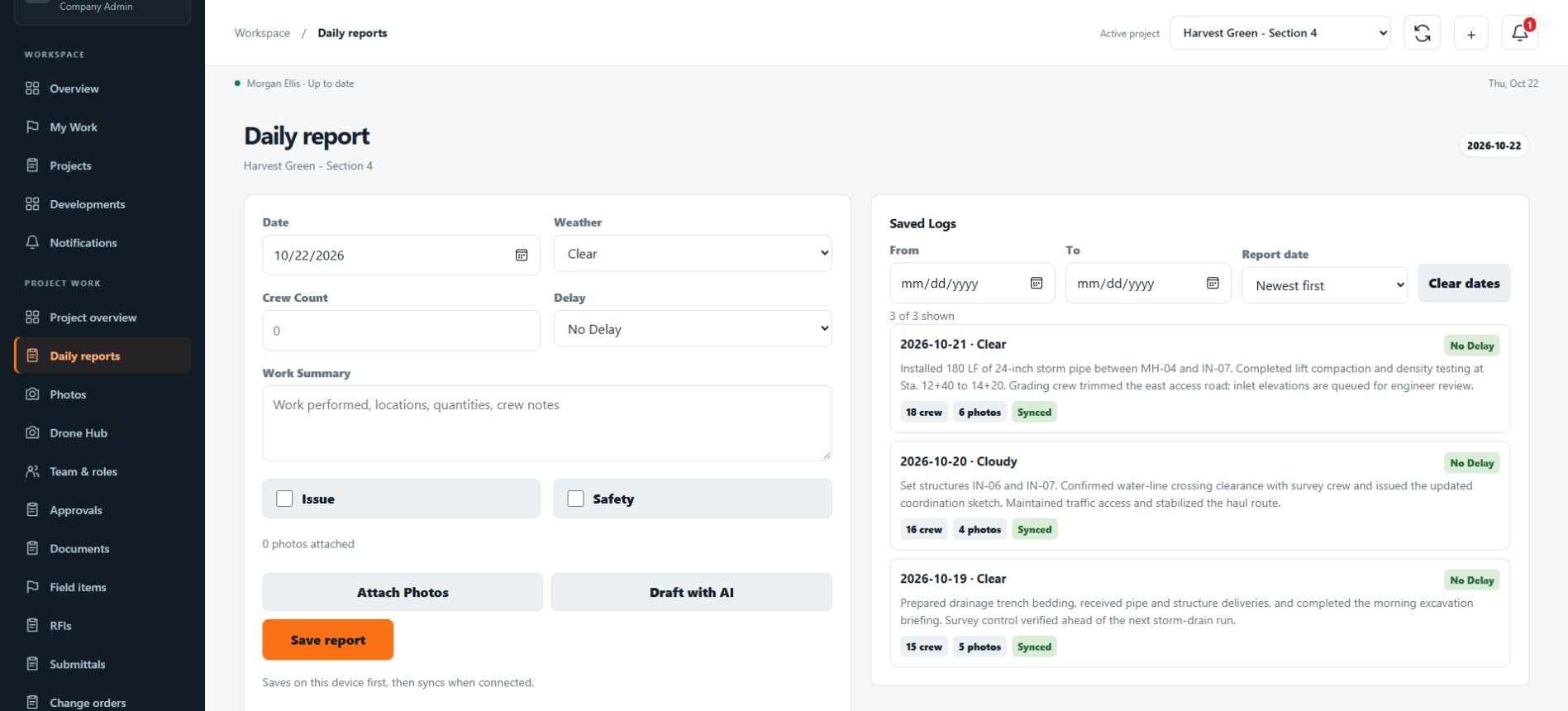Image resolution: width=1568 pixels, height=711 pixels.
Task: Click the Clear dates button
Action: pyautogui.click(x=1464, y=283)
